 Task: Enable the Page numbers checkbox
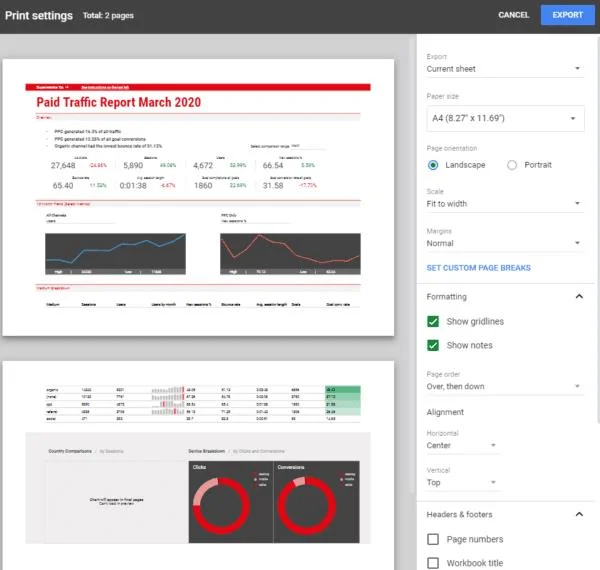[x=433, y=539]
